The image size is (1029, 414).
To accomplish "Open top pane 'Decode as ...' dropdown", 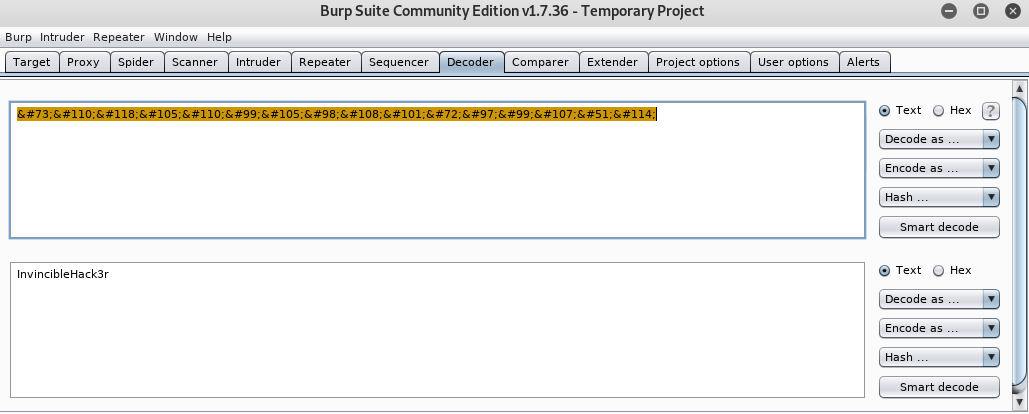I will pos(939,139).
